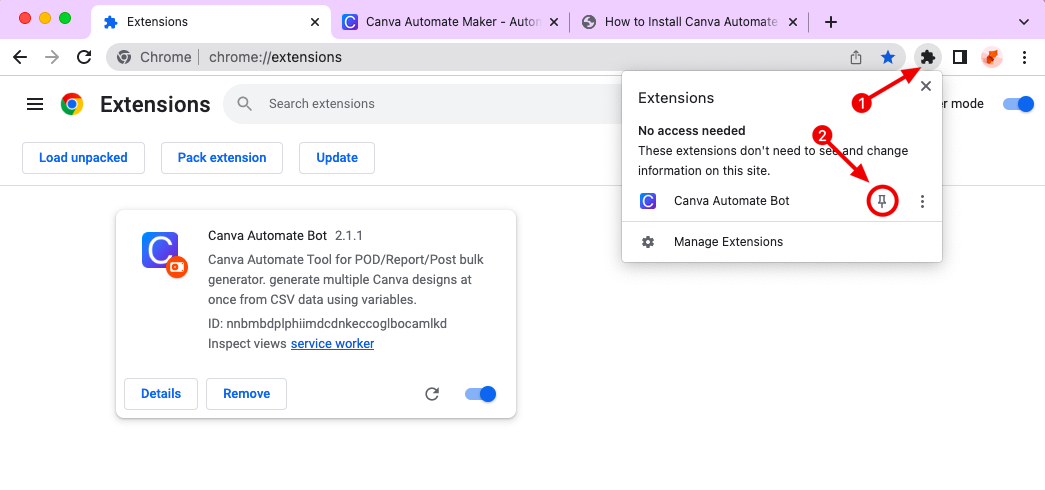The width and height of the screenshot is (1045, 490).
Task: Go back with the back arrow
Action: click(x=20, y=57)
